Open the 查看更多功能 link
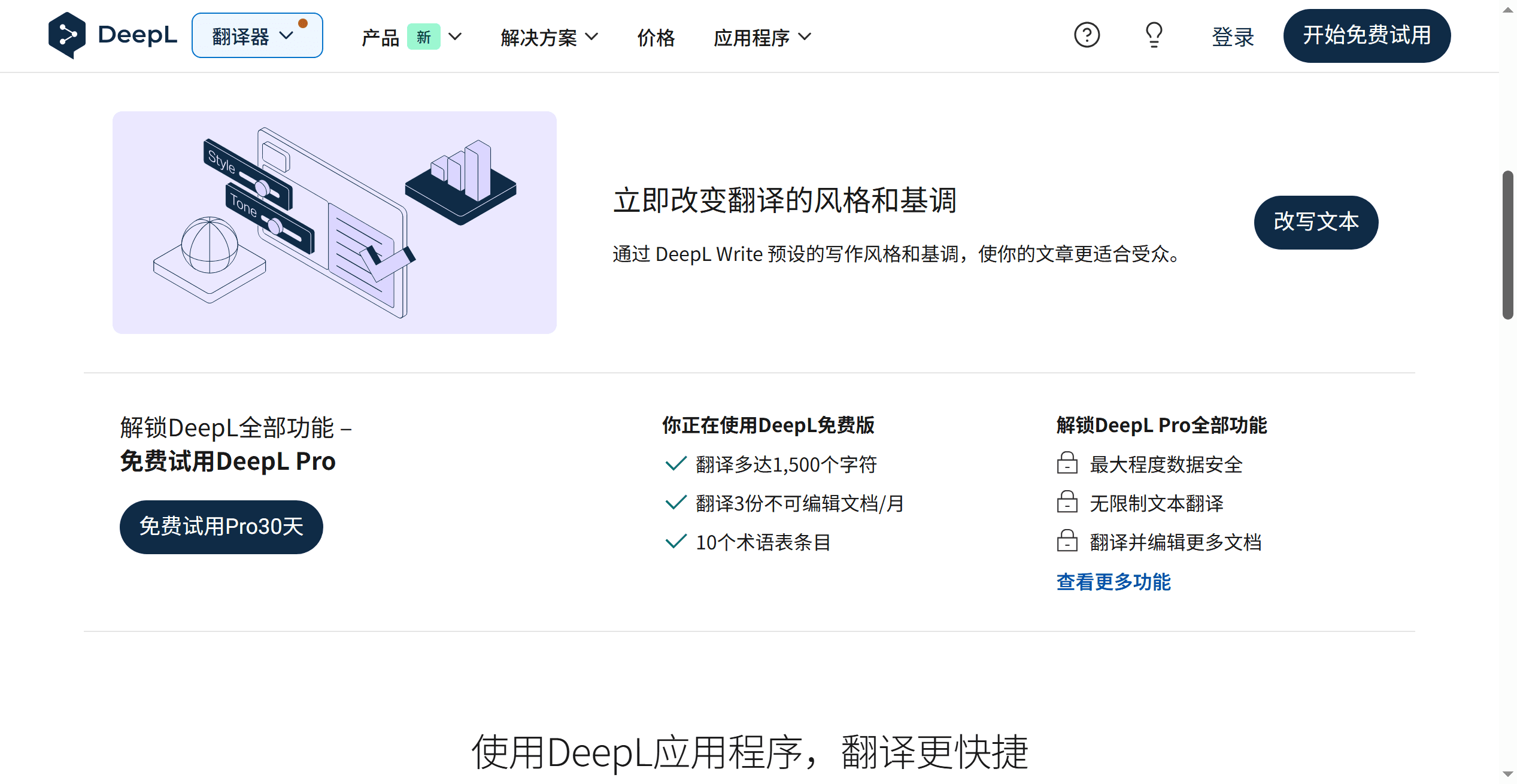Screen dimensions: 1517x784 click(x=1113, y=582)
